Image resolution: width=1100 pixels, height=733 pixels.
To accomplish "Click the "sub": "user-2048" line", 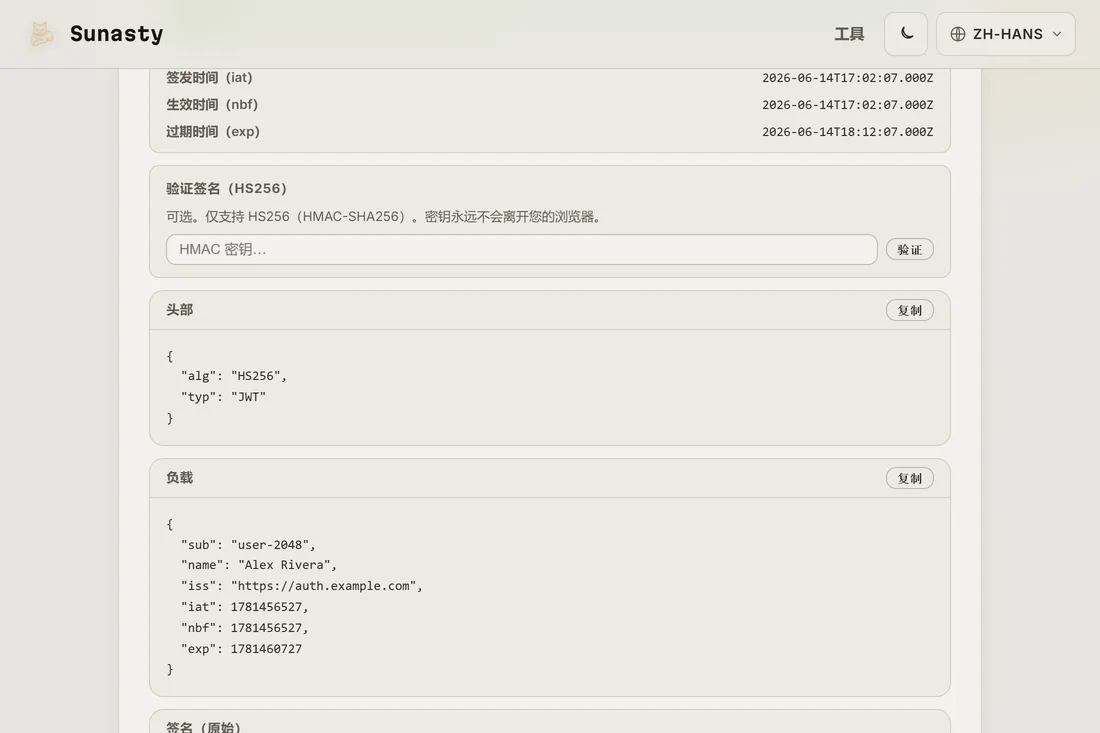I will coord(248,545).
